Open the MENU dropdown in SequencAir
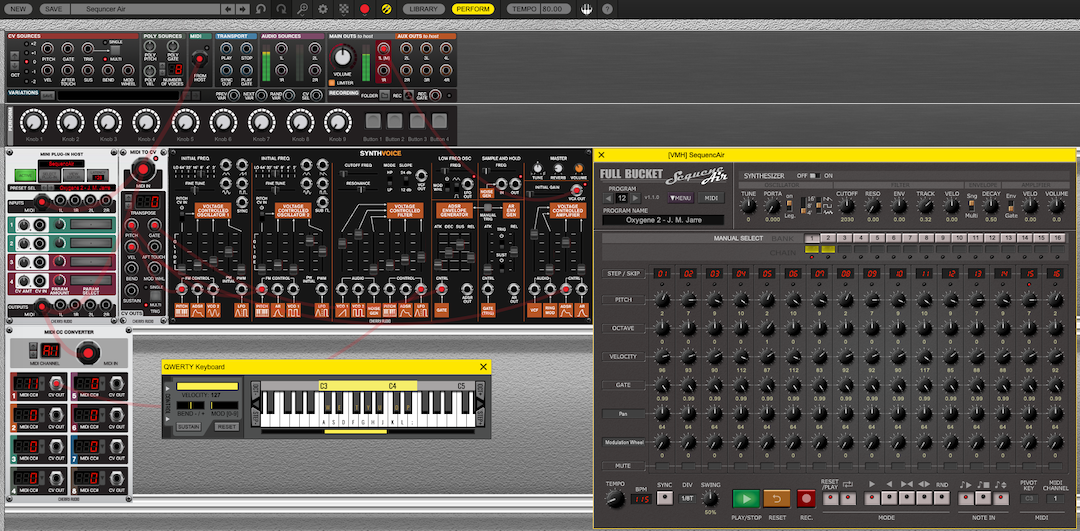The height and width of the screenshot is (531, 1080). click(681, 198)
